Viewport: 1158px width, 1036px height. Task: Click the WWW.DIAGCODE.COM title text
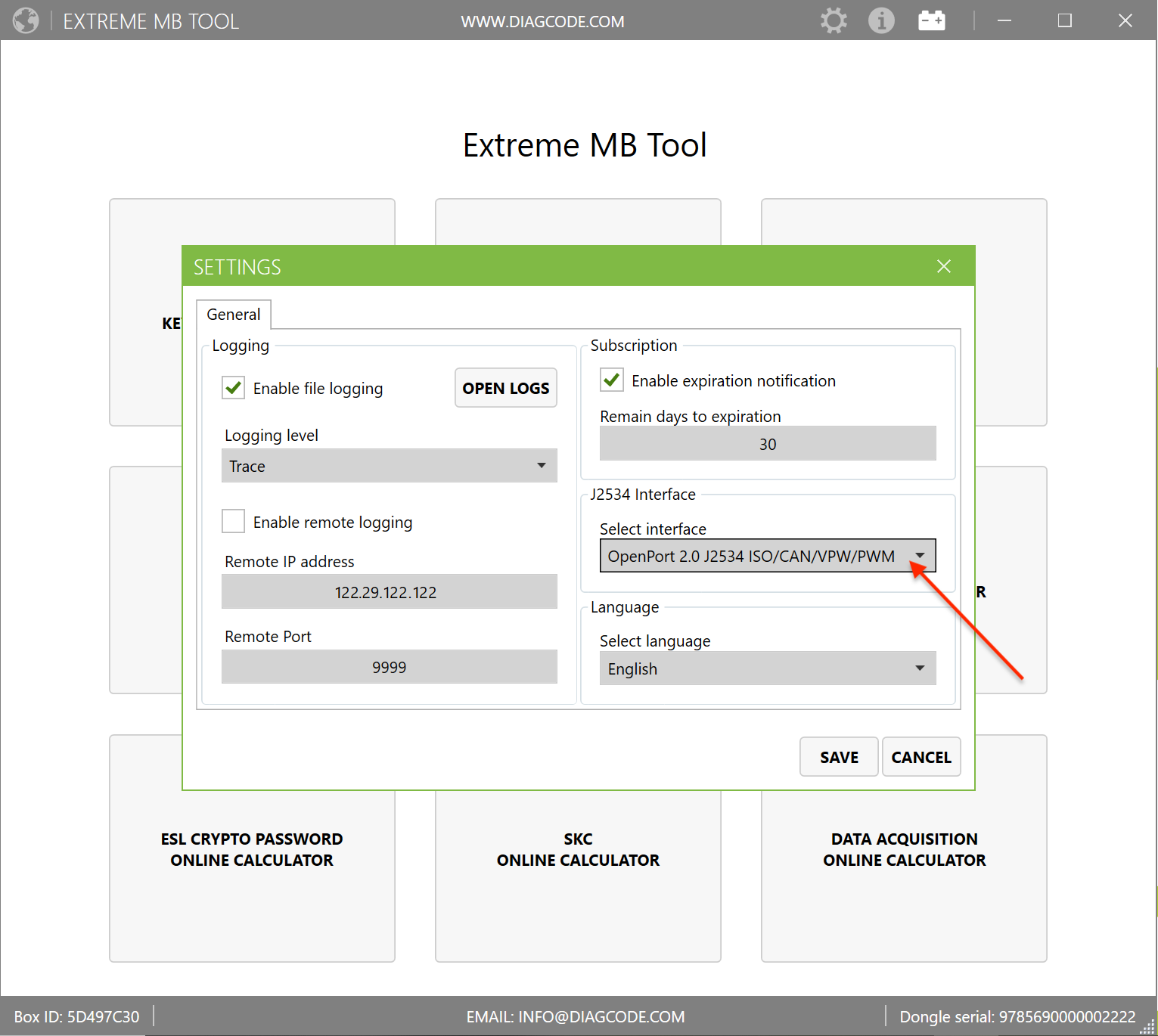[543, 21]
